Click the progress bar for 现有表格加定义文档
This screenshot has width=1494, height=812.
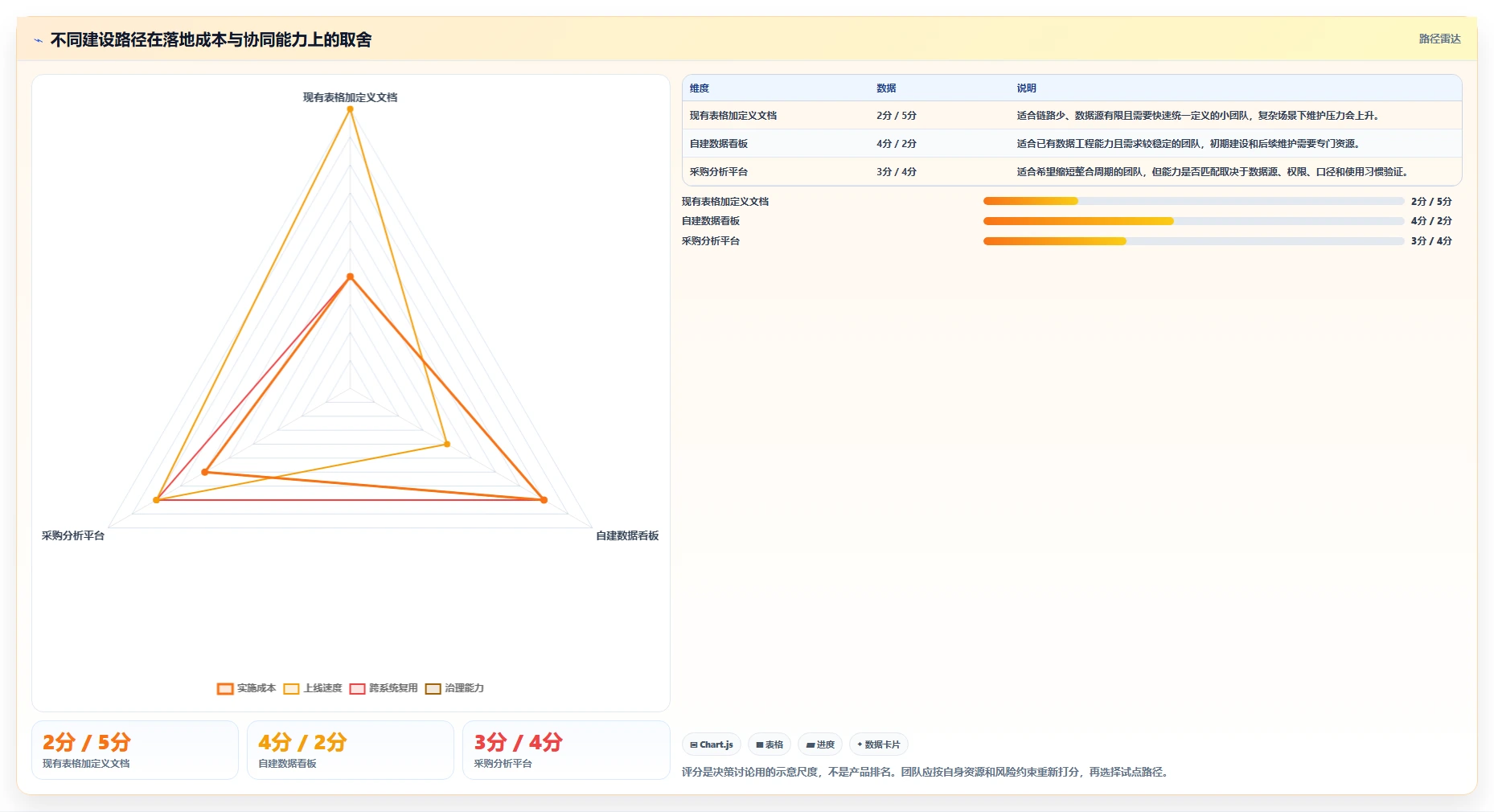pyautogui.click(x=1193, y=201)
